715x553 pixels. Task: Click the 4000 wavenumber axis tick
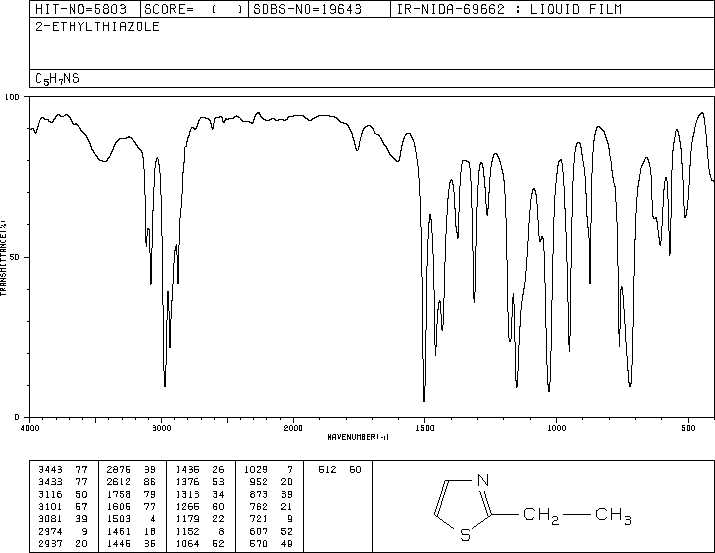(30, 428)
